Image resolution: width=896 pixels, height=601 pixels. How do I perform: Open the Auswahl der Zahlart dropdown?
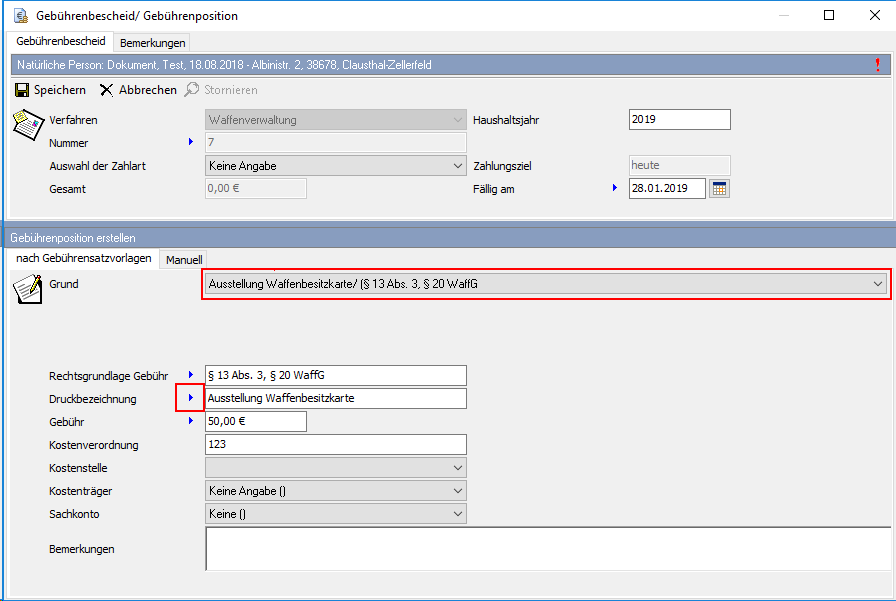click(x=457, y=166)
